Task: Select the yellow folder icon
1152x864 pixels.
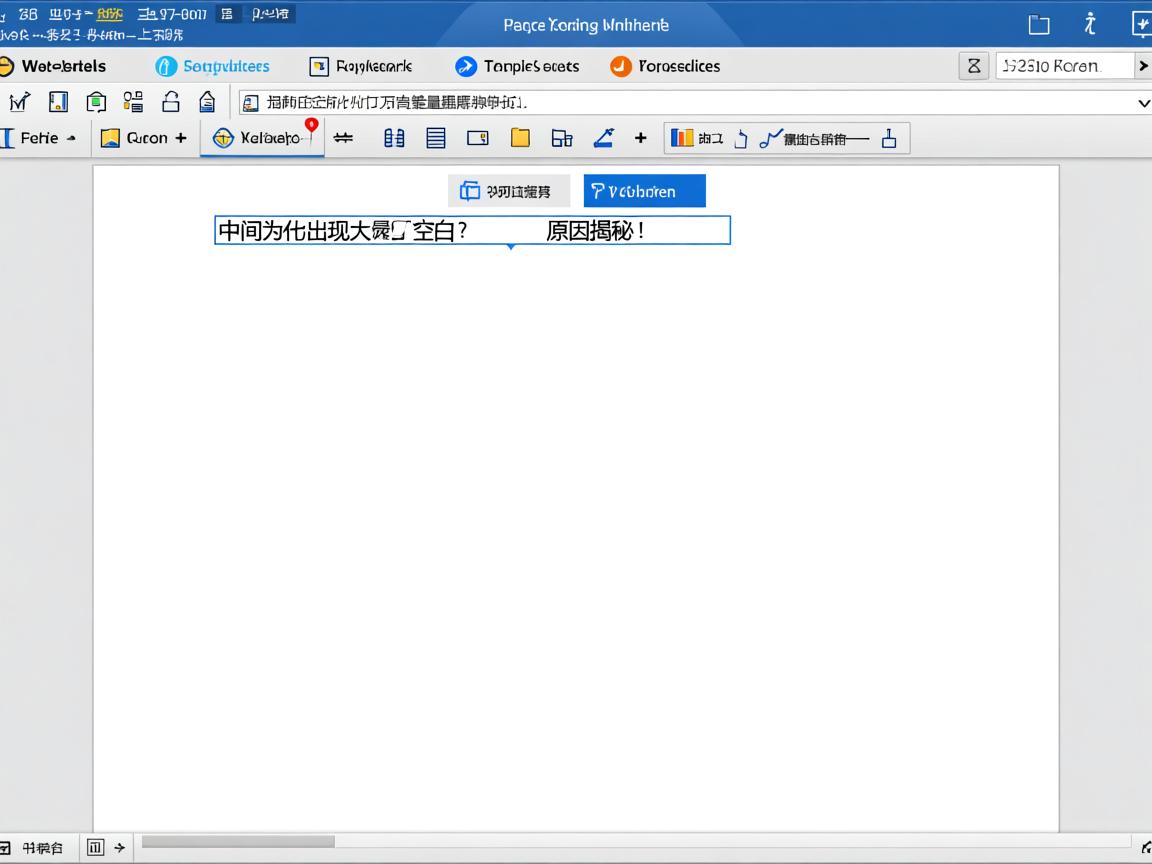Action: 520,138
